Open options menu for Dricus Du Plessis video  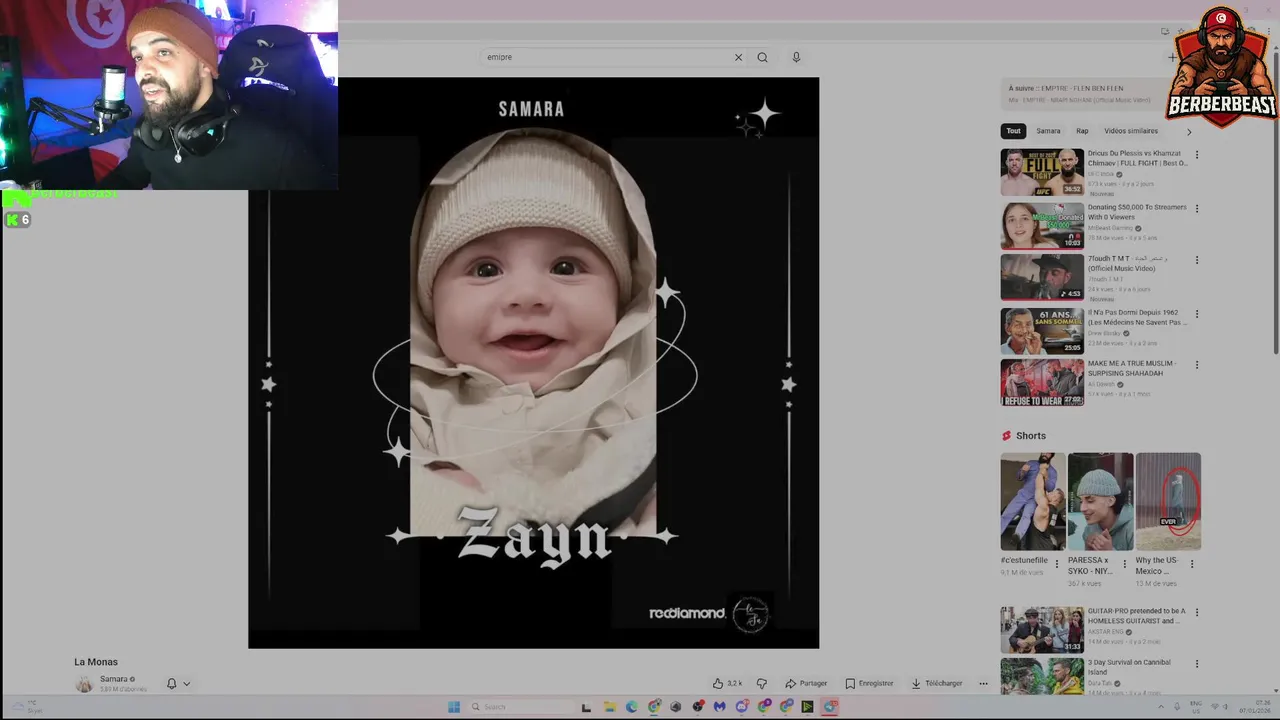pos(1196,155)
